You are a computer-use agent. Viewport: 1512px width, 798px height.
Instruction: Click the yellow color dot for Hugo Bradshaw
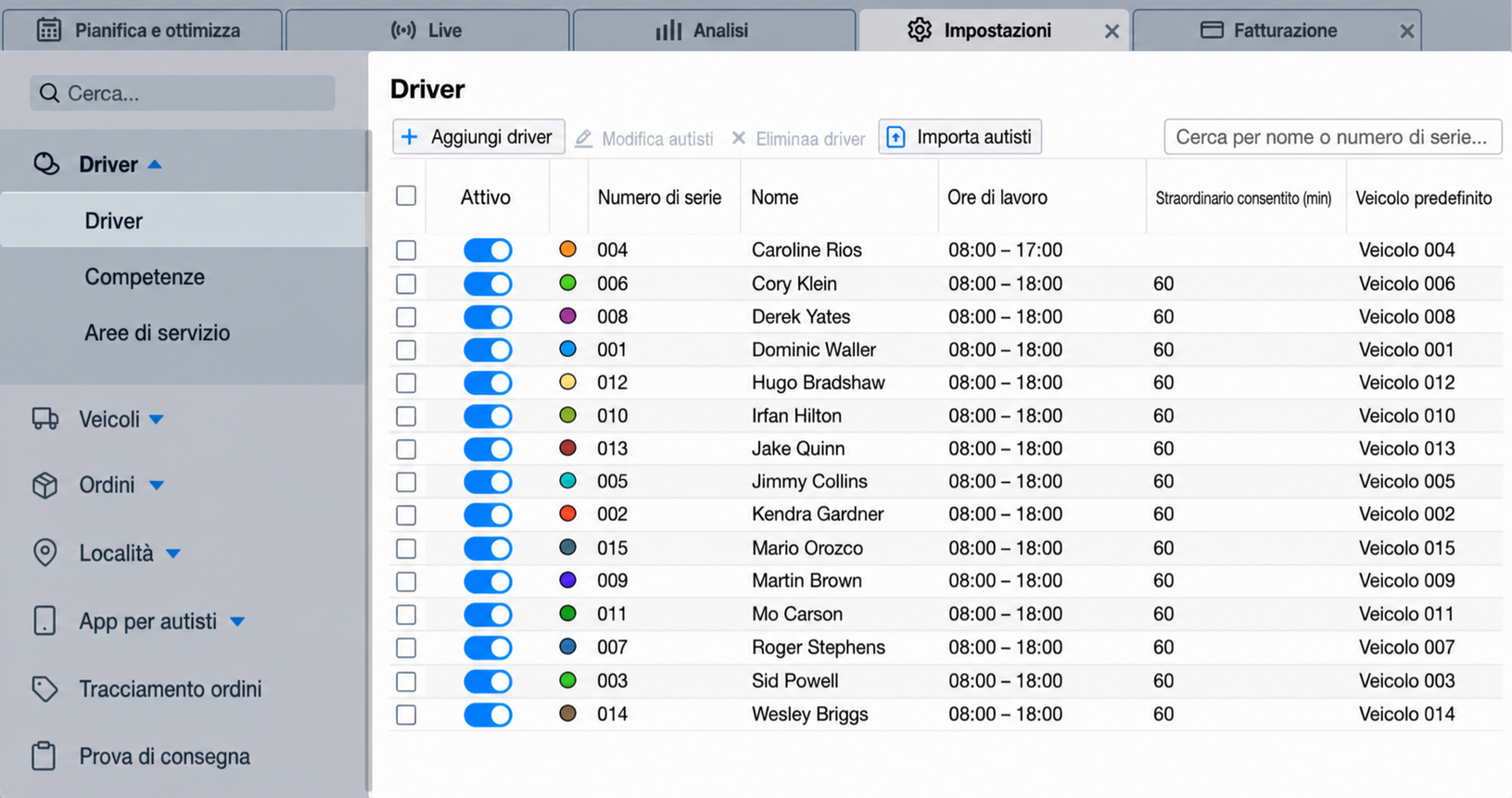tap(568, 382)
